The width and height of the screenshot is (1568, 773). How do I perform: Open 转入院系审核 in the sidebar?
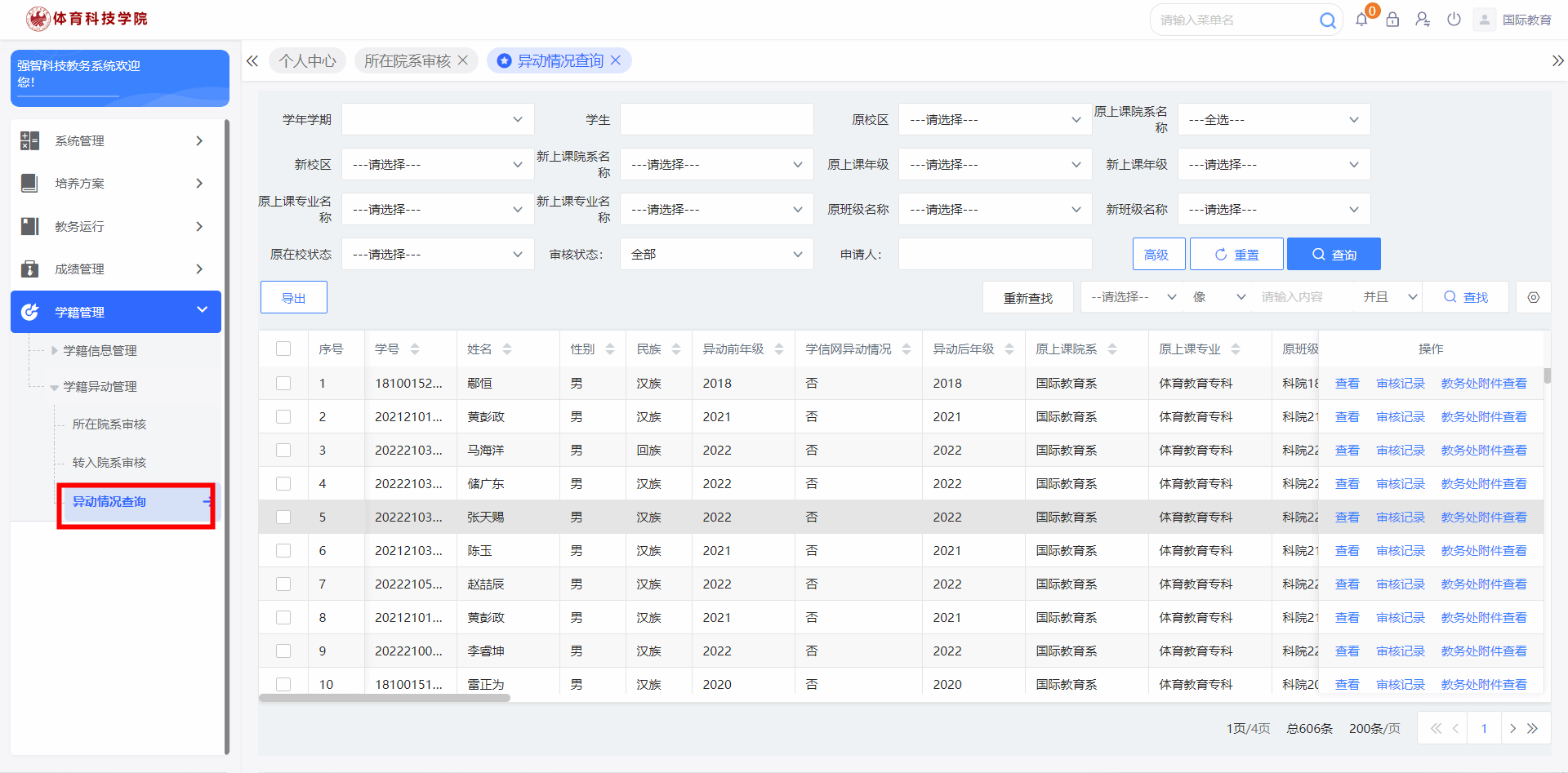coord(109,463)
